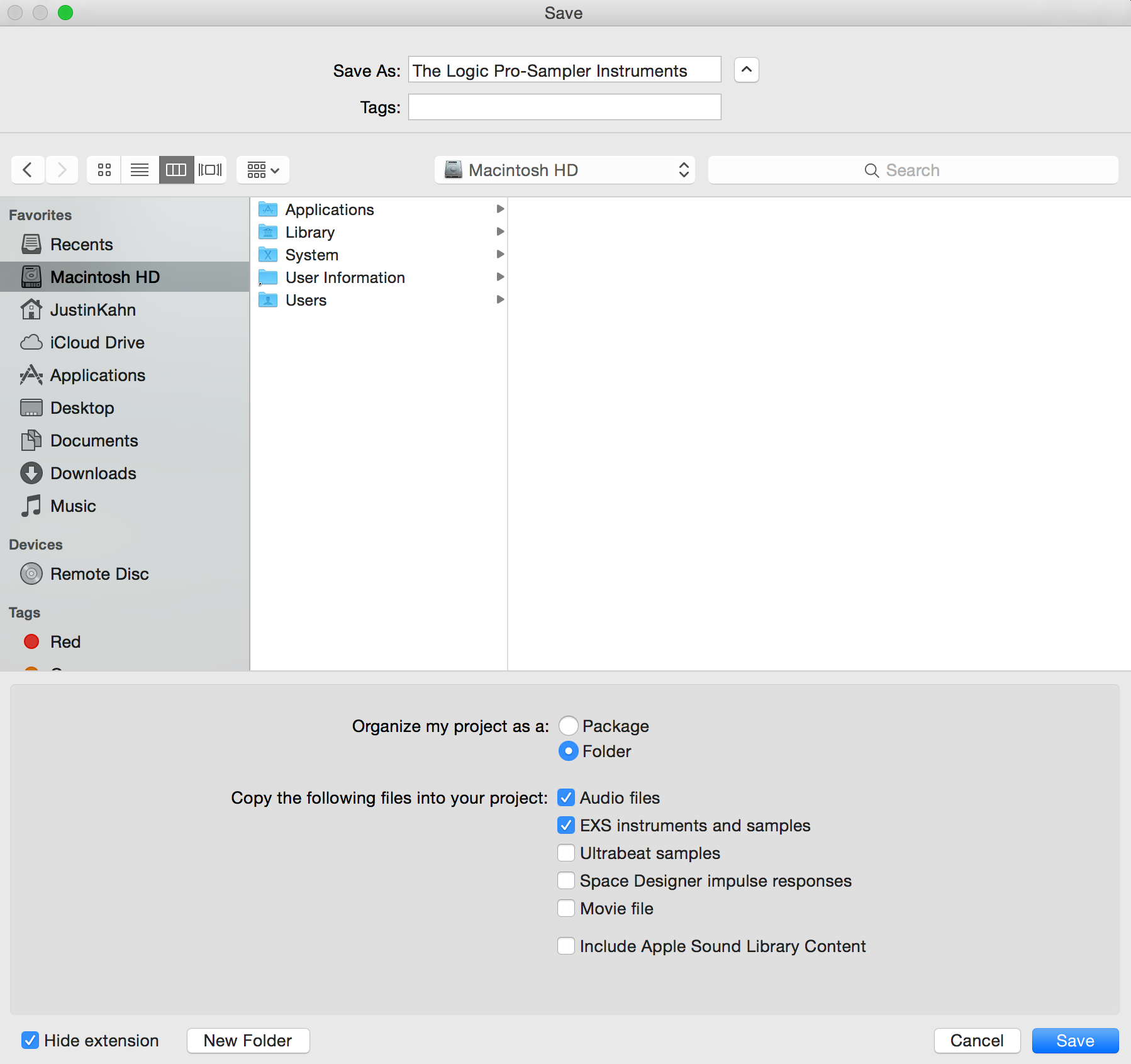Image resolution: width=1131 pixels, height=1064 pixels.
Task: Cancel the save dialog
Action: point(977,1041)
